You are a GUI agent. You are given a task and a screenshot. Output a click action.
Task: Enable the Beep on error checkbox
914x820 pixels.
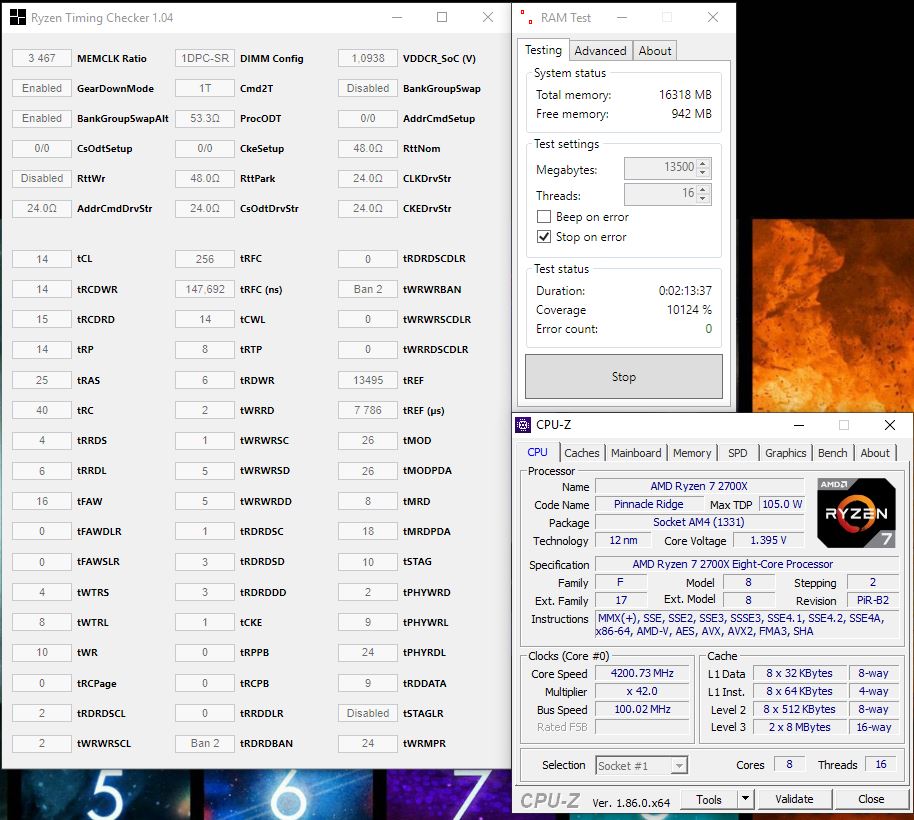point(544,217)
